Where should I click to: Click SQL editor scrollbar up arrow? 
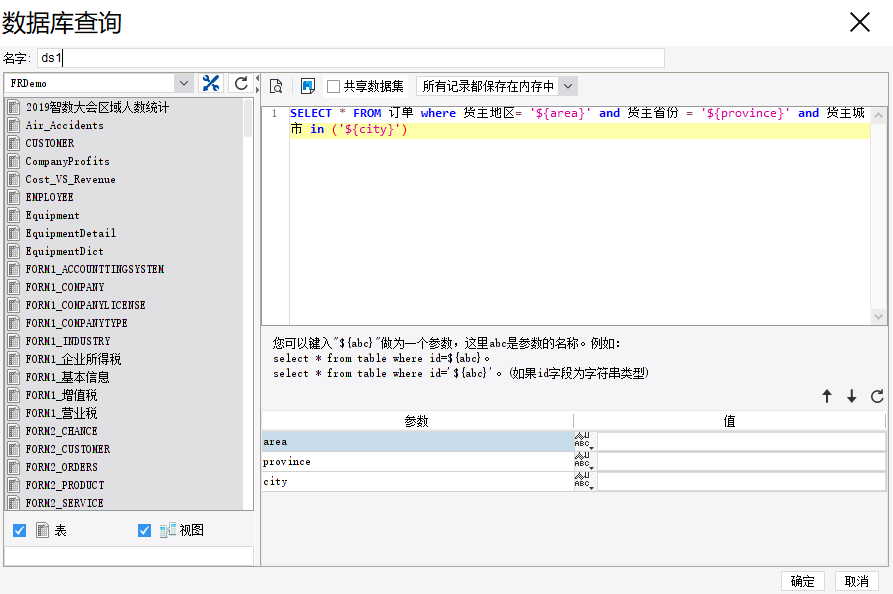pos(878,115)
